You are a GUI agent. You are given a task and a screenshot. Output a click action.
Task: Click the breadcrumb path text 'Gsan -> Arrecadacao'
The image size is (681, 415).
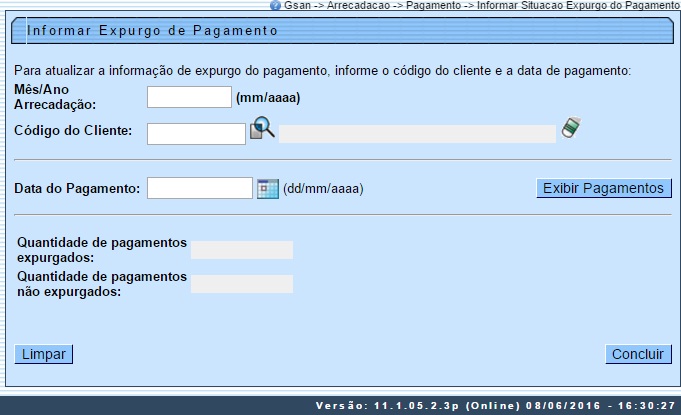pos(337,5)
